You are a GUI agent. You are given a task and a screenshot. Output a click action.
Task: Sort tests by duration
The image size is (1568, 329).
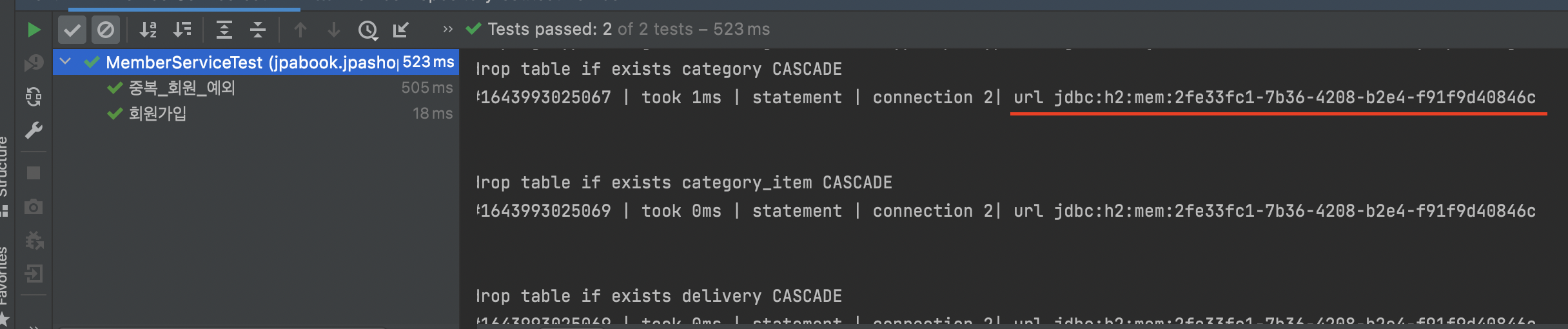(182, 30)
